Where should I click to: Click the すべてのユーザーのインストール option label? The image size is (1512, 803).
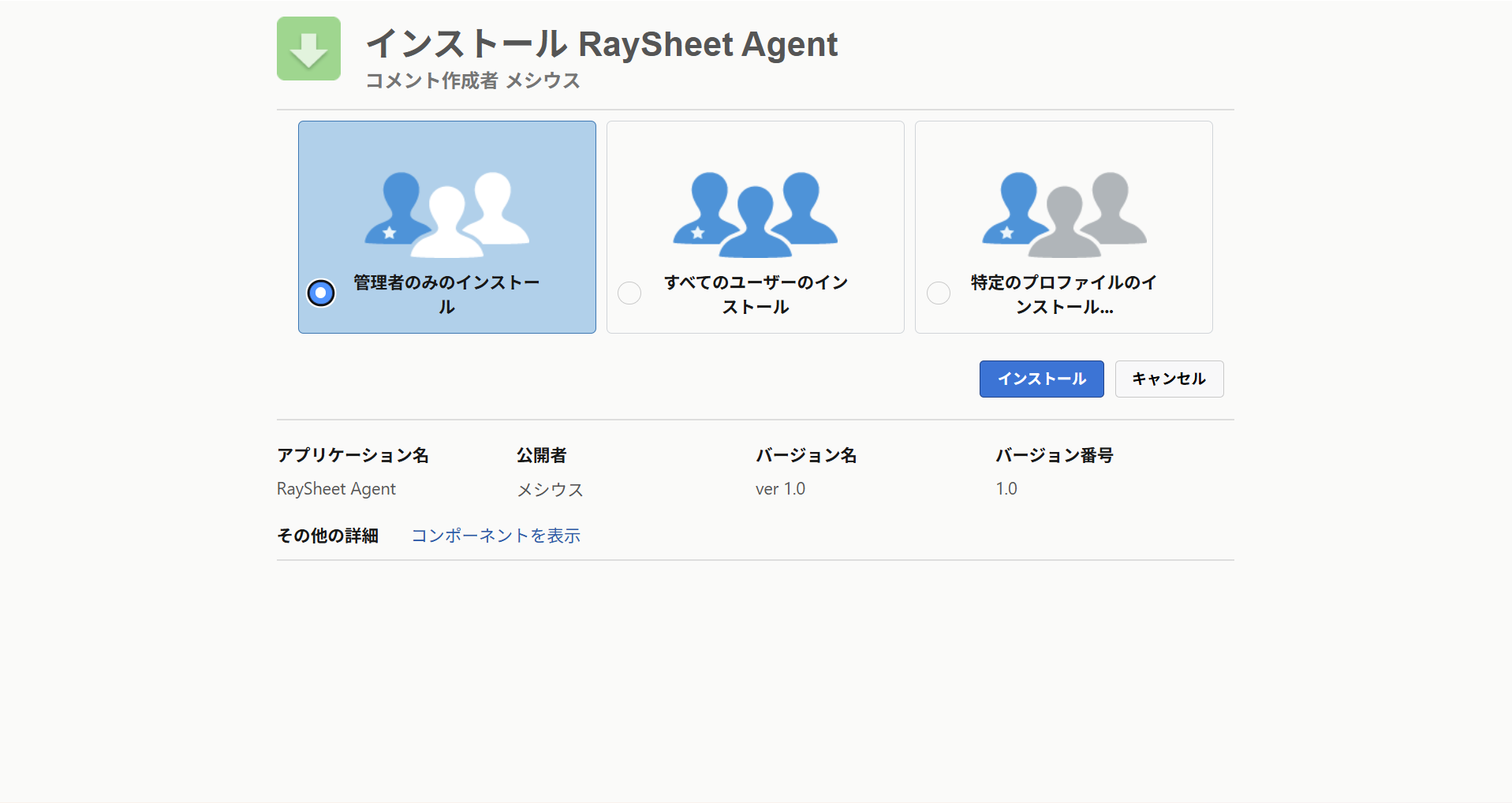pyautogui.click(x=756, y=294)
